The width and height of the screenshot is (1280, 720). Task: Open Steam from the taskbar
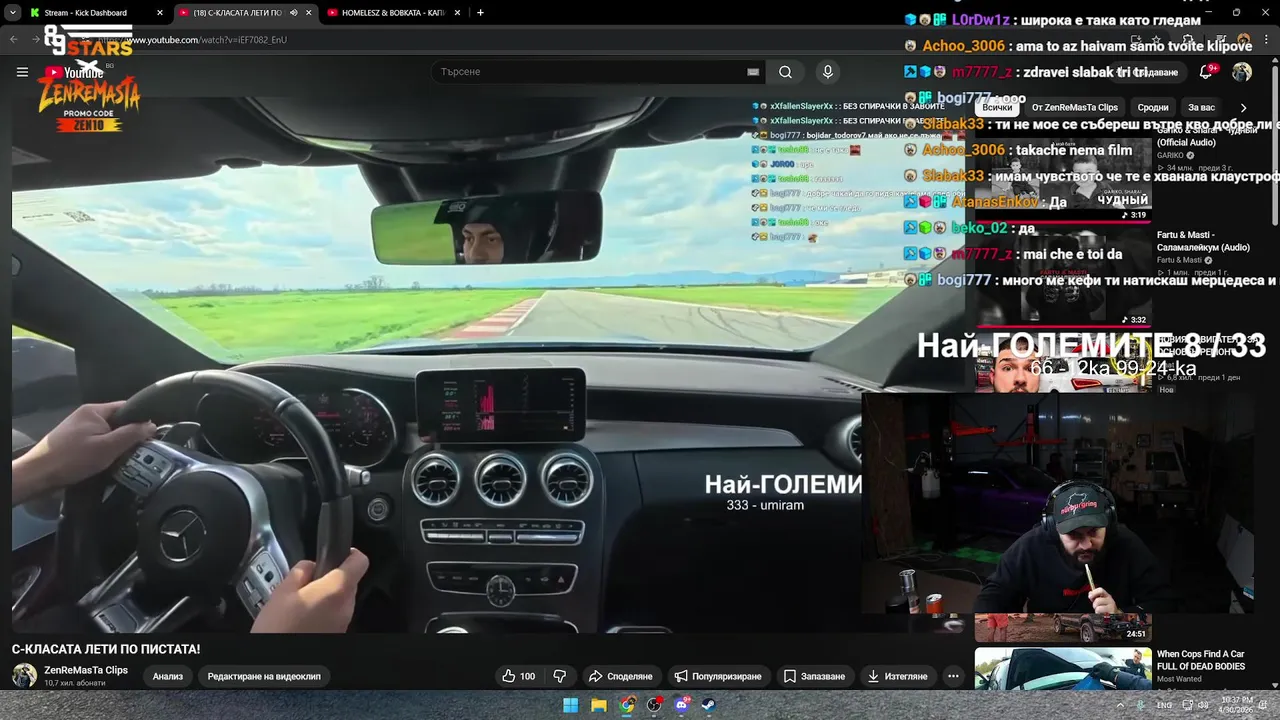707,705
